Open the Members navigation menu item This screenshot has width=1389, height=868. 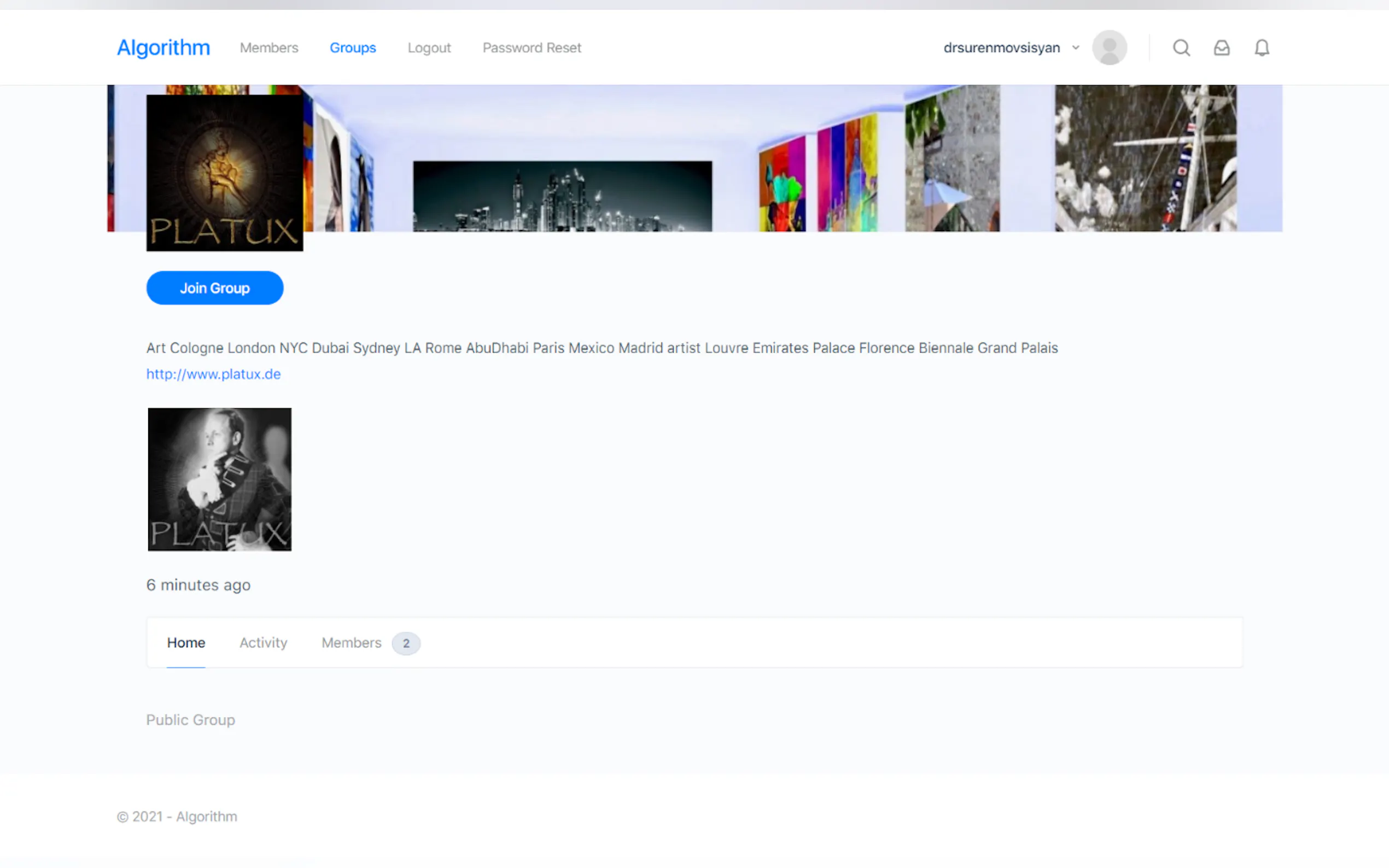269,48
